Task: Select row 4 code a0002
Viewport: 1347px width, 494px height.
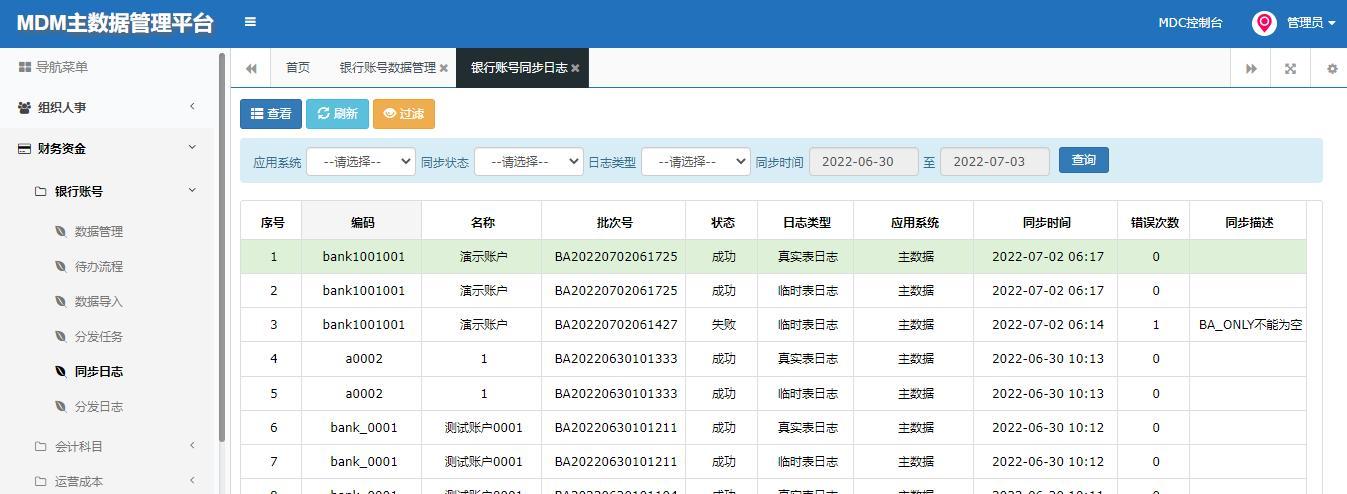Action: coord(363,358)
